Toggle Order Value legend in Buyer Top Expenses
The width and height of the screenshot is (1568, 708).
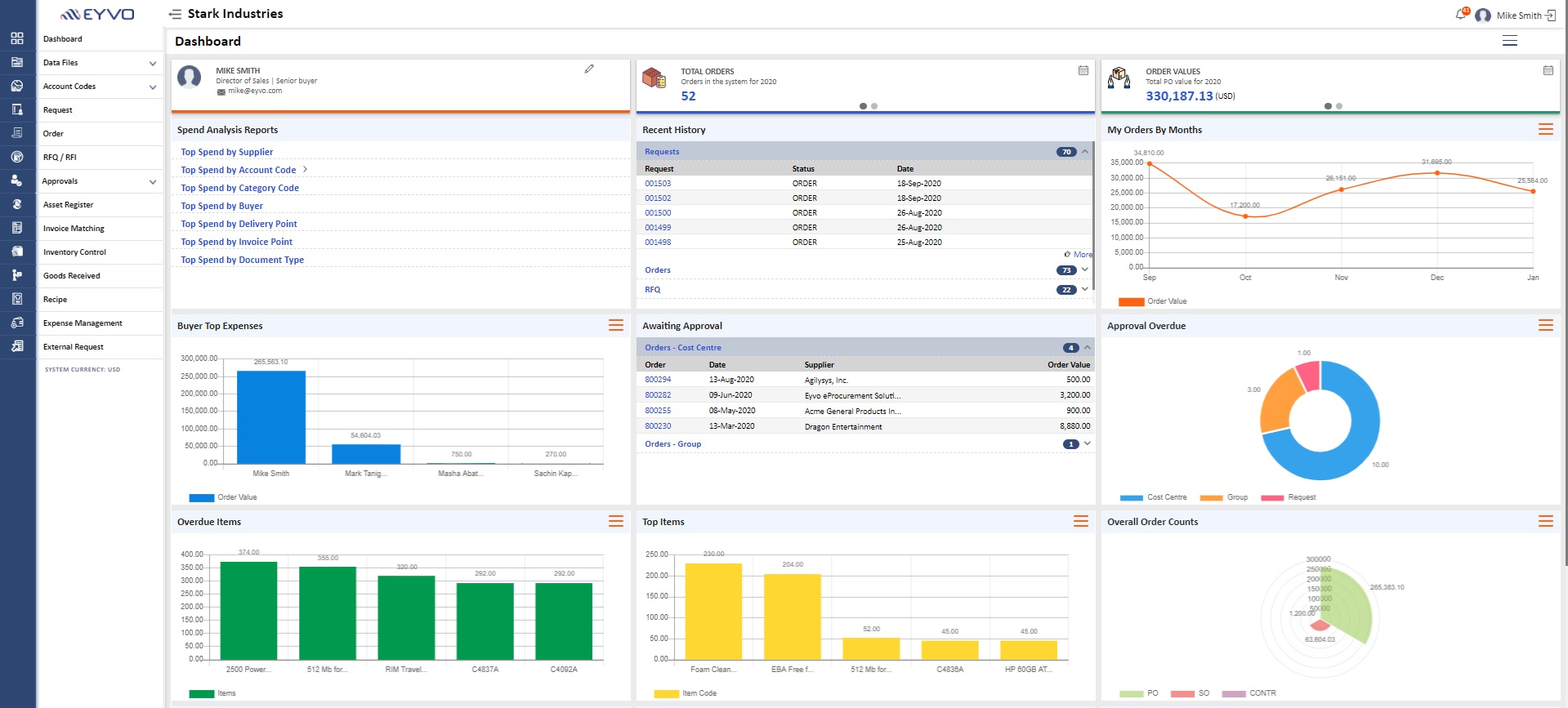(223, 497)
